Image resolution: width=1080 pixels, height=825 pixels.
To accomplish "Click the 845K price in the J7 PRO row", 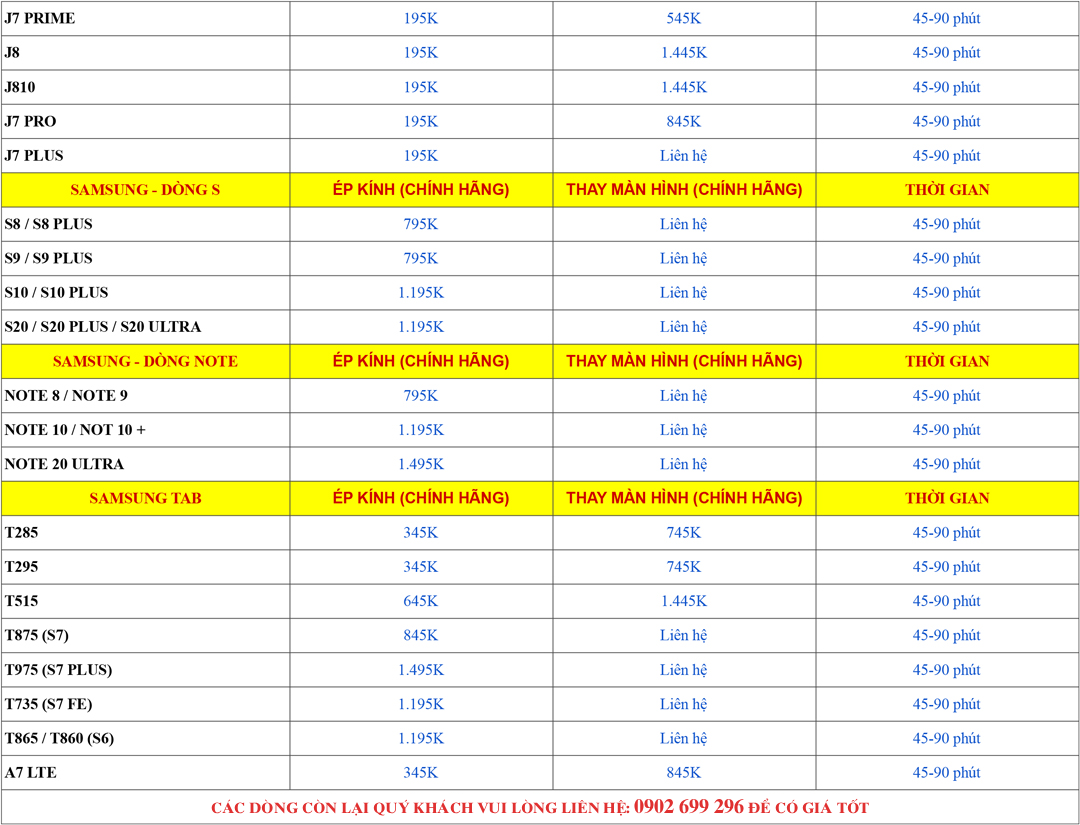I will coord(683,121).
